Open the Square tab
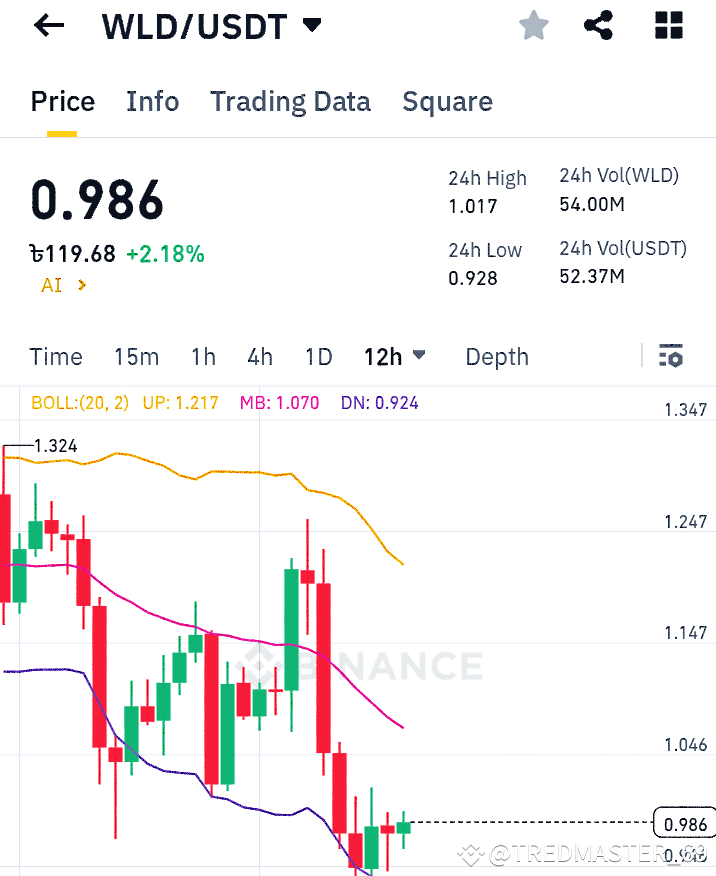The image size is (716, 876). coord(447,101)
